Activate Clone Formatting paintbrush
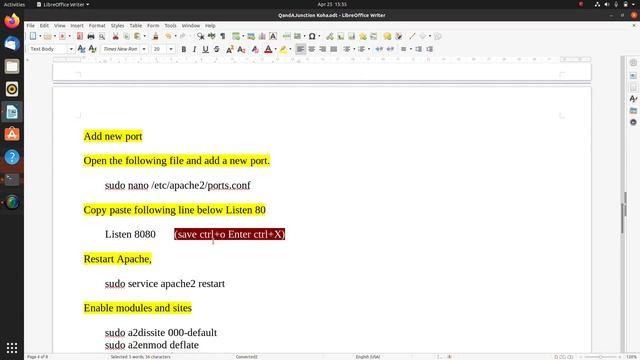640x360 pixels. coord(156,36)
